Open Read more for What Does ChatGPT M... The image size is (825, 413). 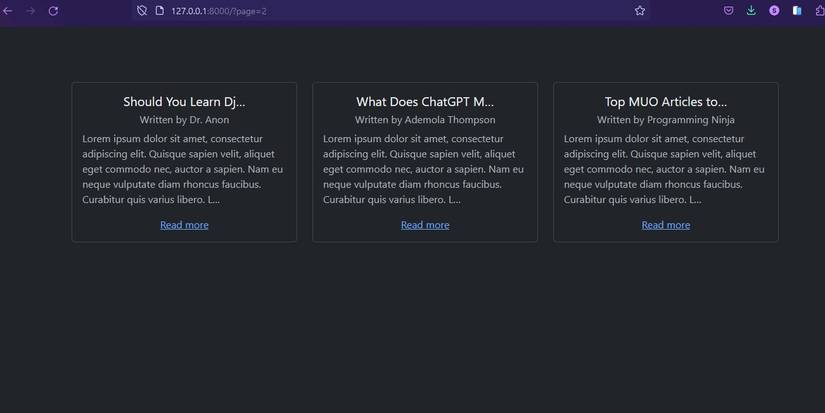click(425, 225)
